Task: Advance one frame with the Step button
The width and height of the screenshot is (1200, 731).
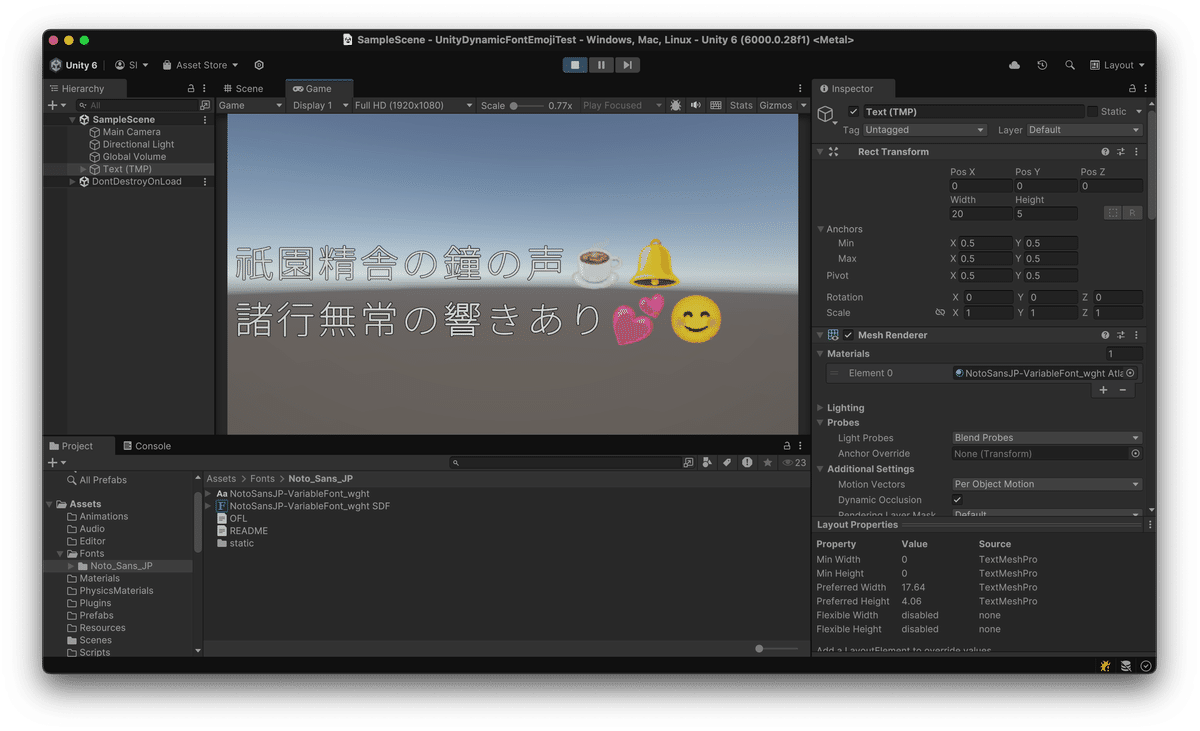Action: click(x=627, y=65)
